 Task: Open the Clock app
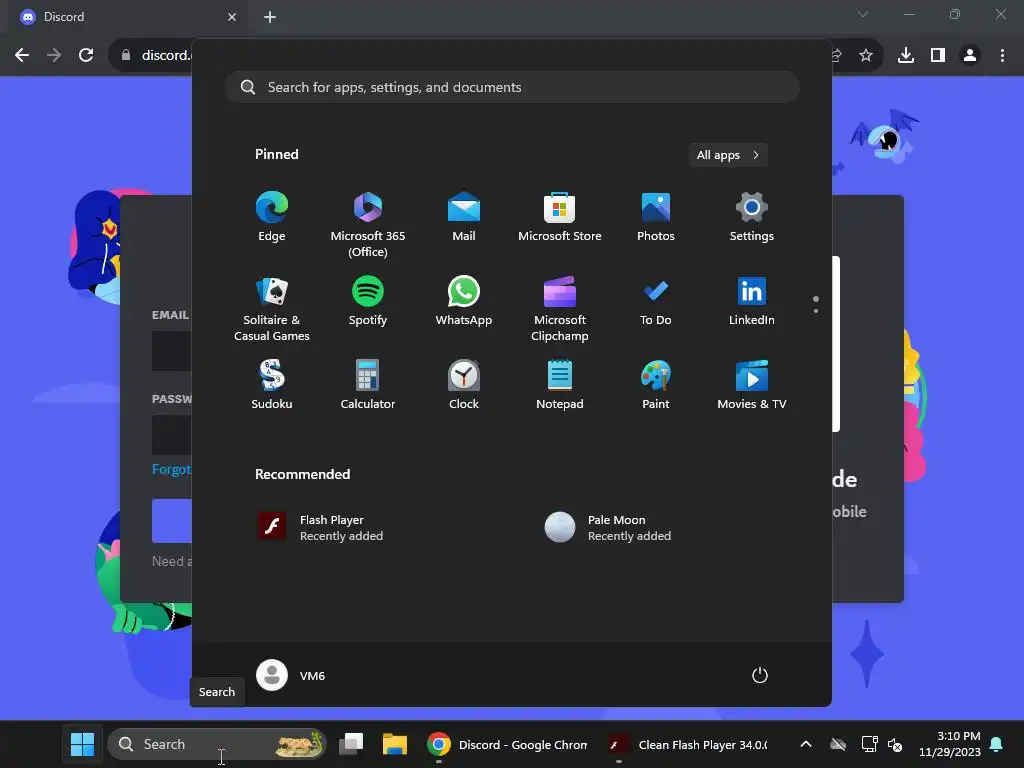(464, 385)
